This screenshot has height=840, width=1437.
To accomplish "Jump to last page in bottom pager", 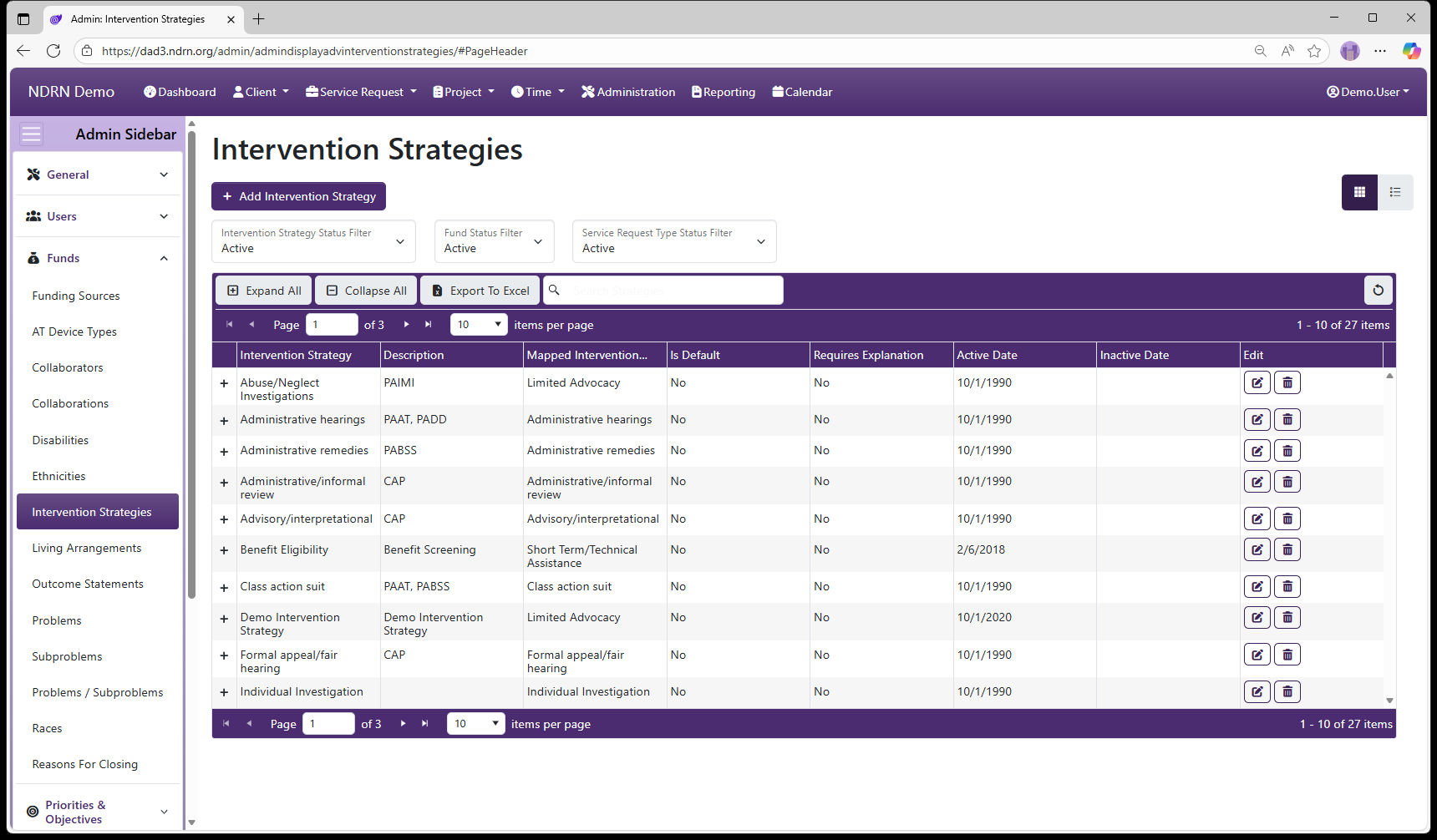I will click(425, 723).
